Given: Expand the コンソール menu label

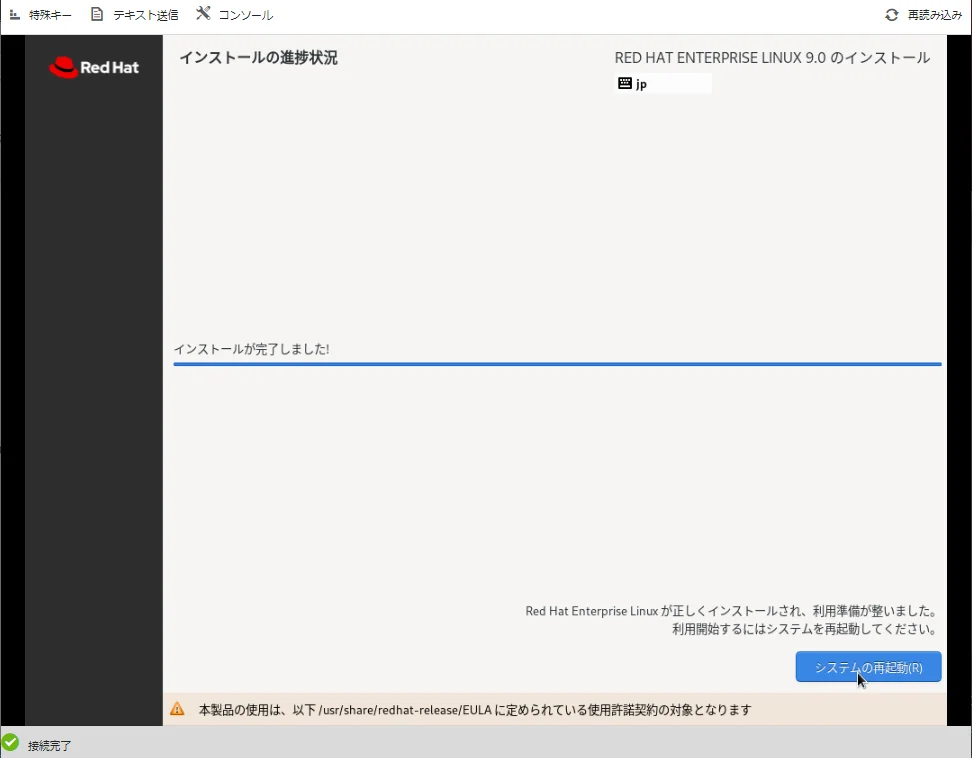Looking at the screenshot, I should coord(245,15).
